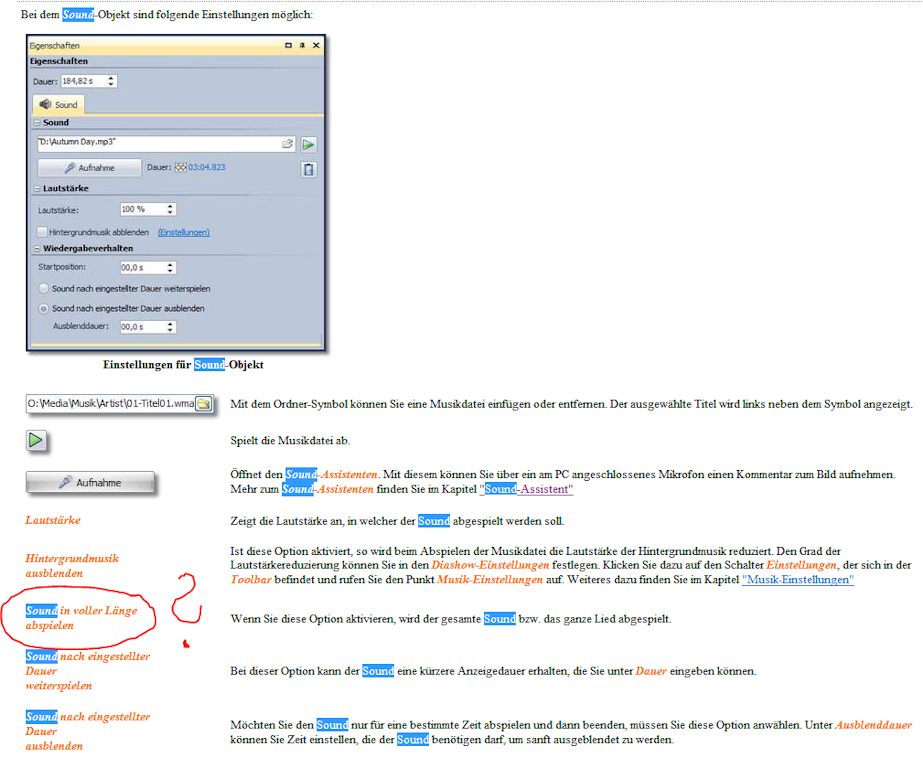
Task: Open the "Musik-Einstellungen" chapter hyperlink
Action: [797, 580]
